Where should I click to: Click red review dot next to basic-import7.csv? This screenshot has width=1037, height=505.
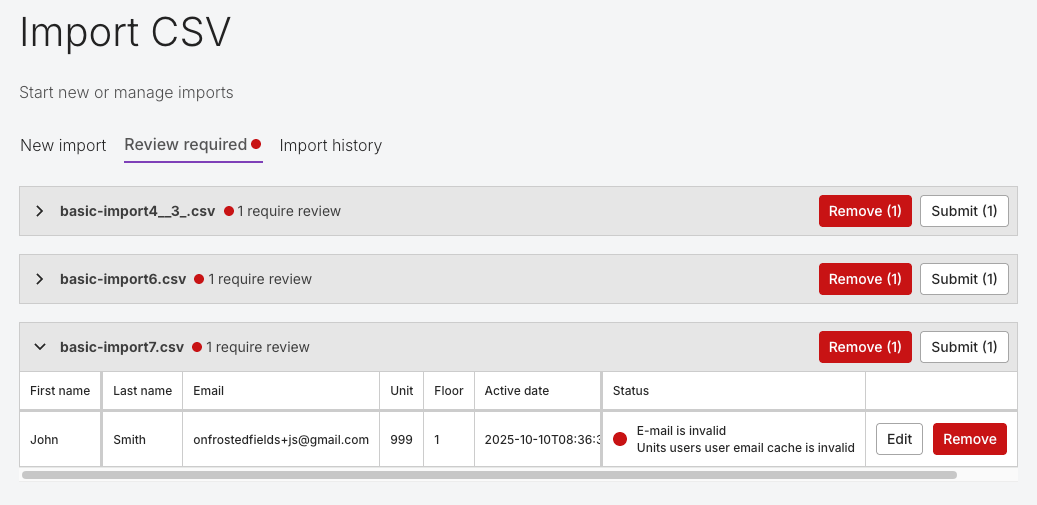pyautogui.click(x=197, y=347)
